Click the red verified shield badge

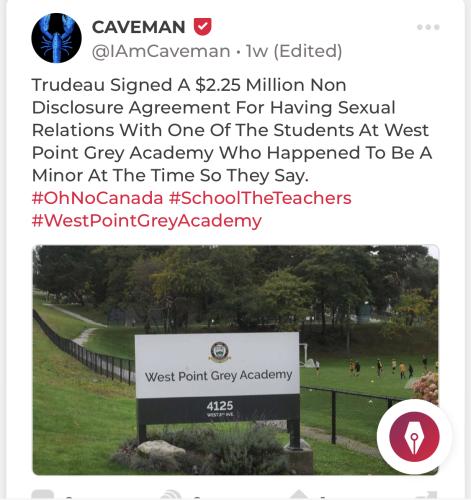[203, 27]
